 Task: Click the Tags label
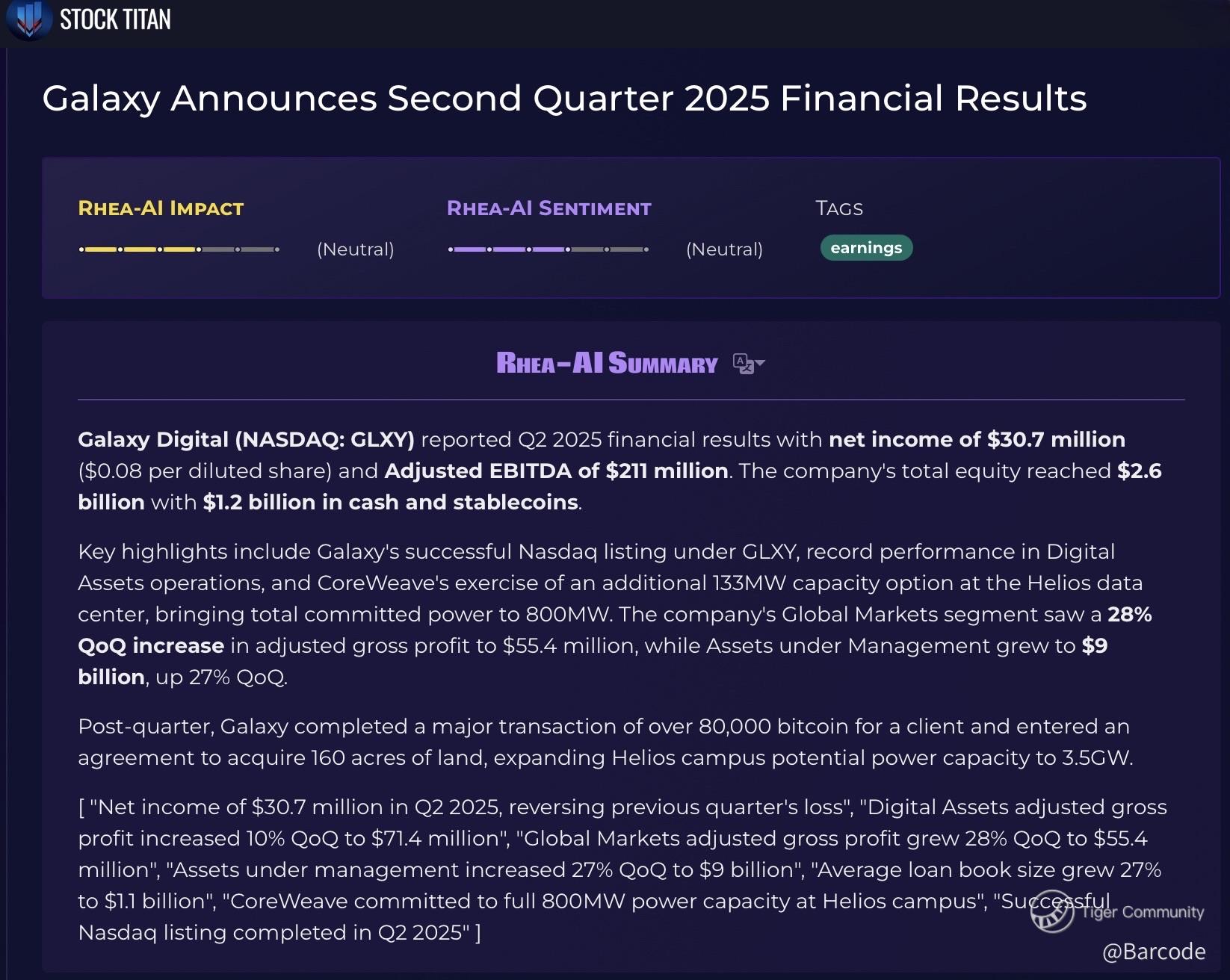click(x=839, y=208)
